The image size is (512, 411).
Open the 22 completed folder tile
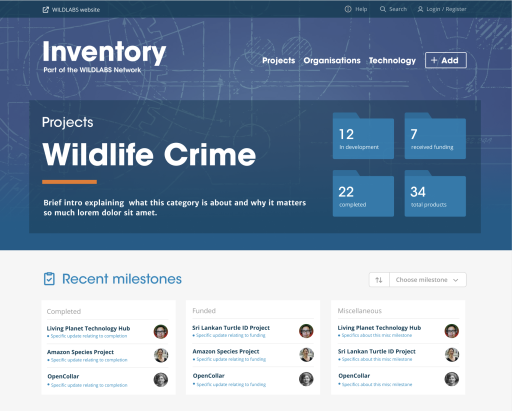point(363,194)
